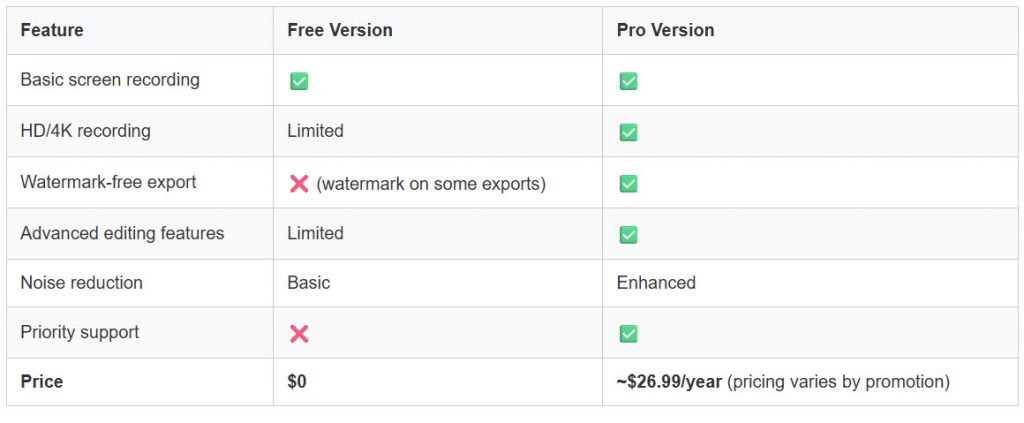Select the Feature column header
This screenshot has height=423, width=1024.
click(x=52, y=30)
